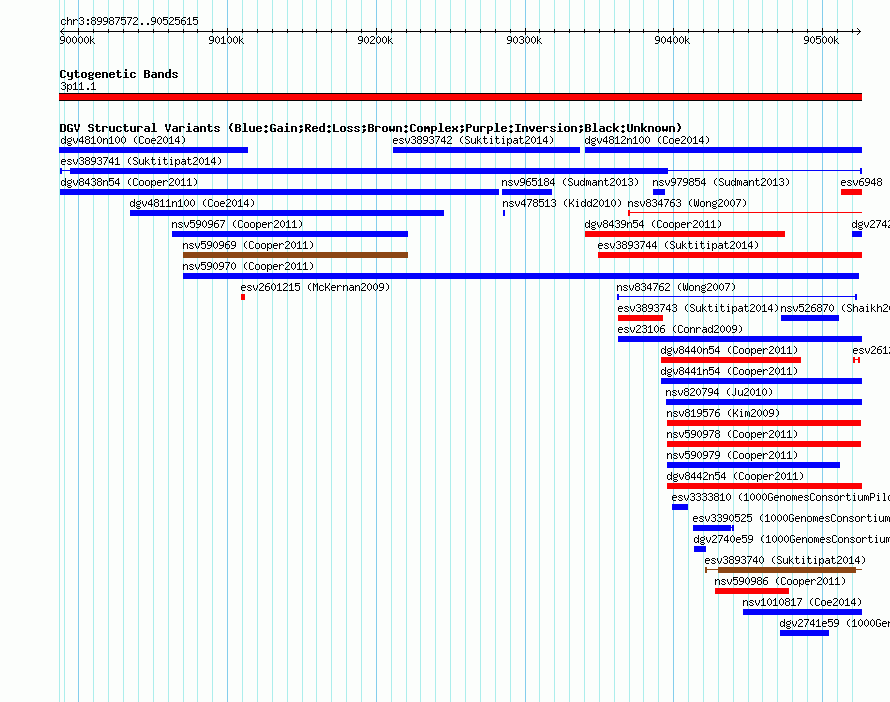Select dgv2740e59 variant label
The height and width of the screenshot is (702, 890).
coord(791,539)
